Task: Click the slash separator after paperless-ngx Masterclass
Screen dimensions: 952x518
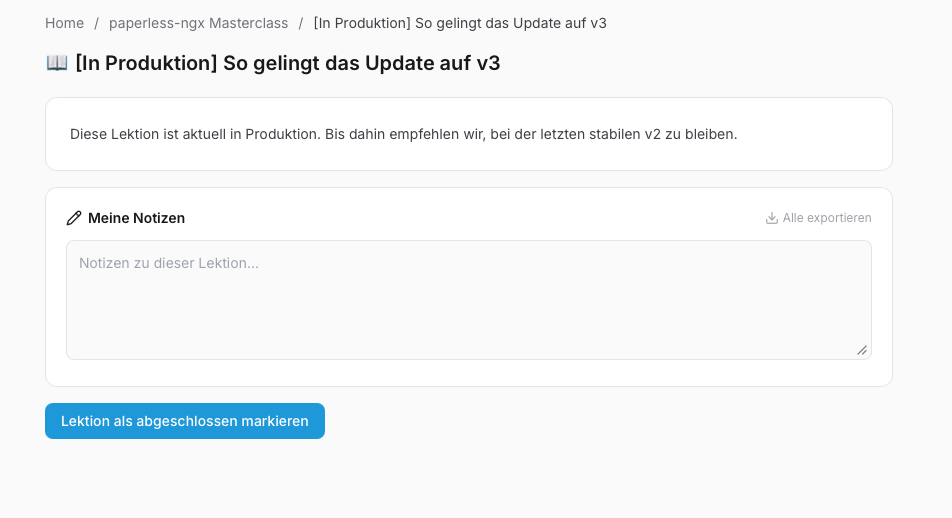Action: tap(301, 23)
